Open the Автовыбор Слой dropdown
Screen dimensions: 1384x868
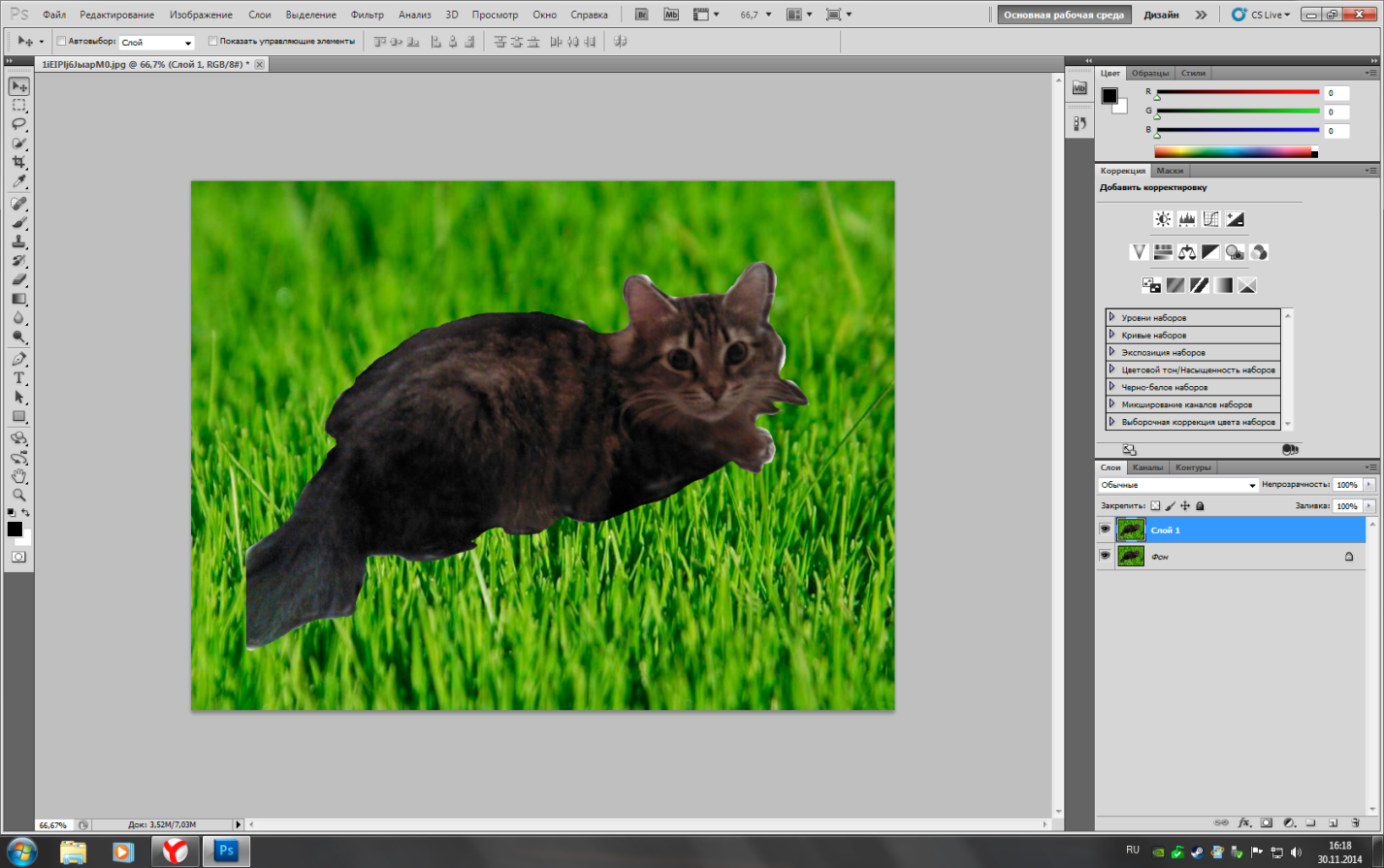click(156, 43)
